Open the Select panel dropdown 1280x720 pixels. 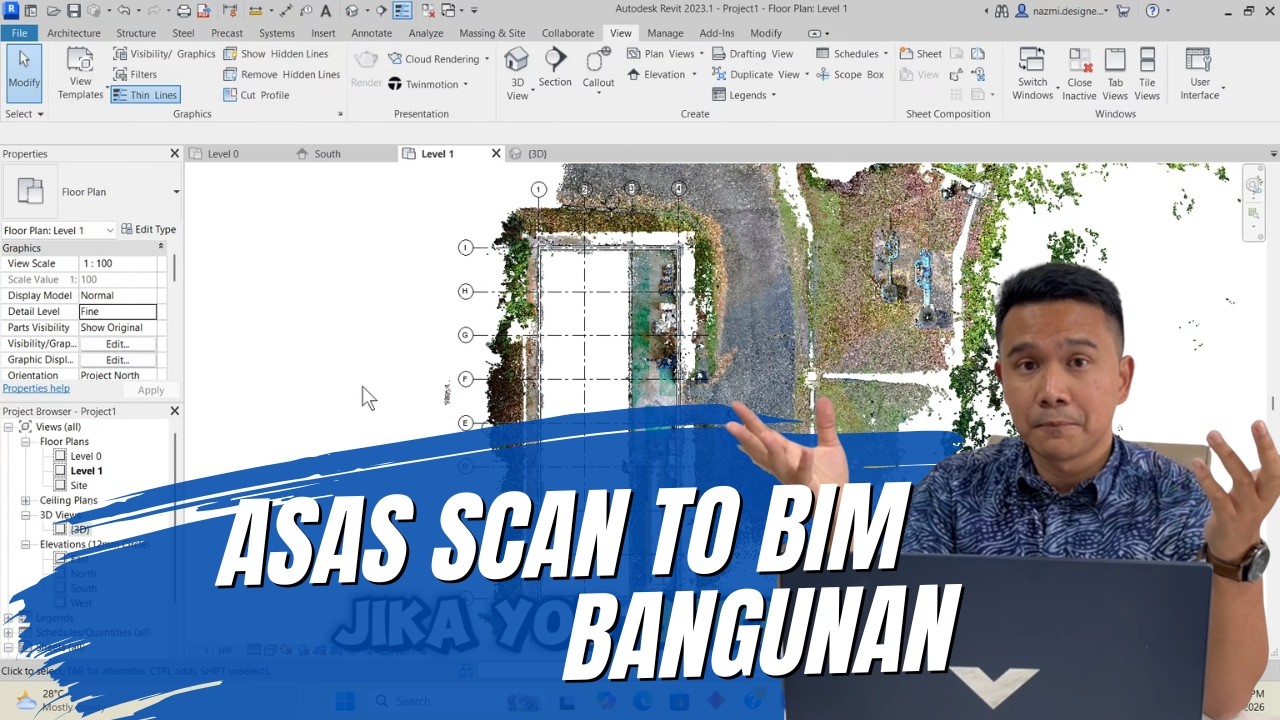24,114
